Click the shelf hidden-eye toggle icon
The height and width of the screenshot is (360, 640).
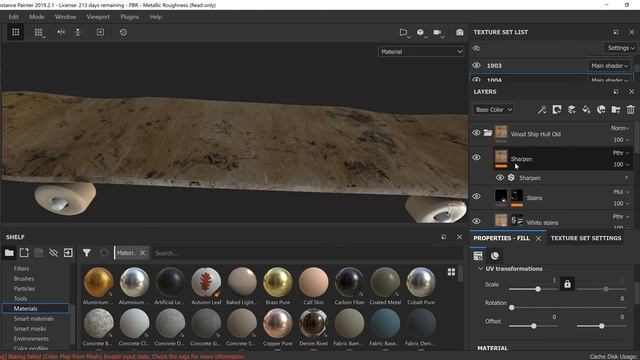pyautogui.click(x=53, y=253)
